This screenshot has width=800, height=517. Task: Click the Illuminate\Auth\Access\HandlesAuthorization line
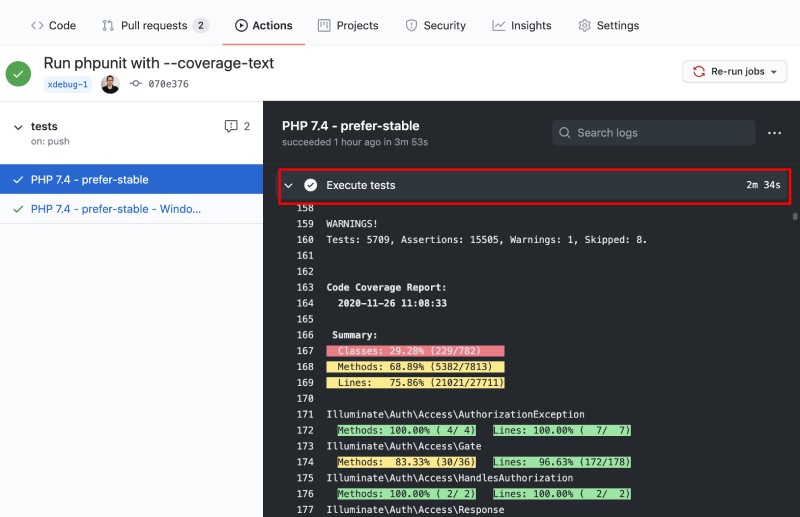click(x=449, y=478)
